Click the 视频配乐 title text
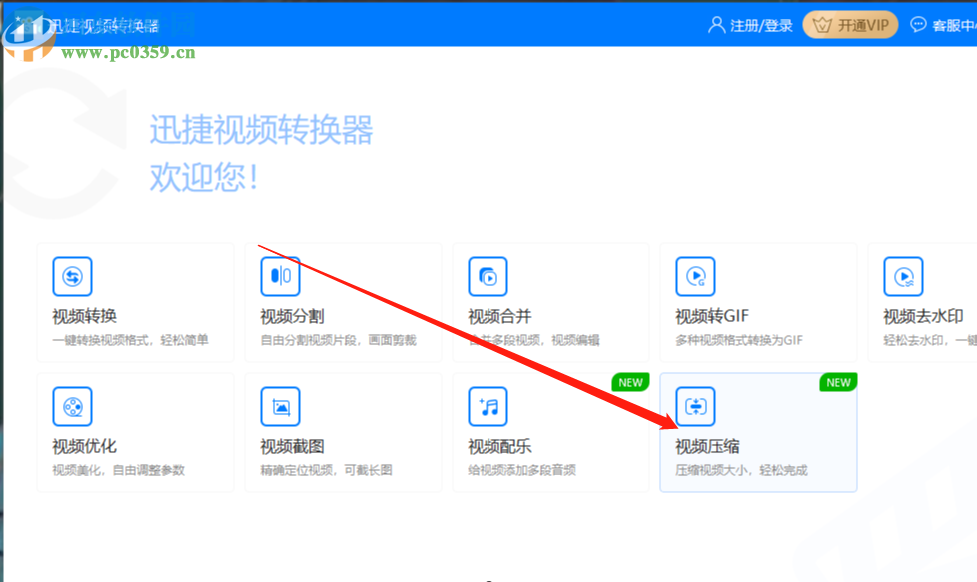 [x=500, y=446]
